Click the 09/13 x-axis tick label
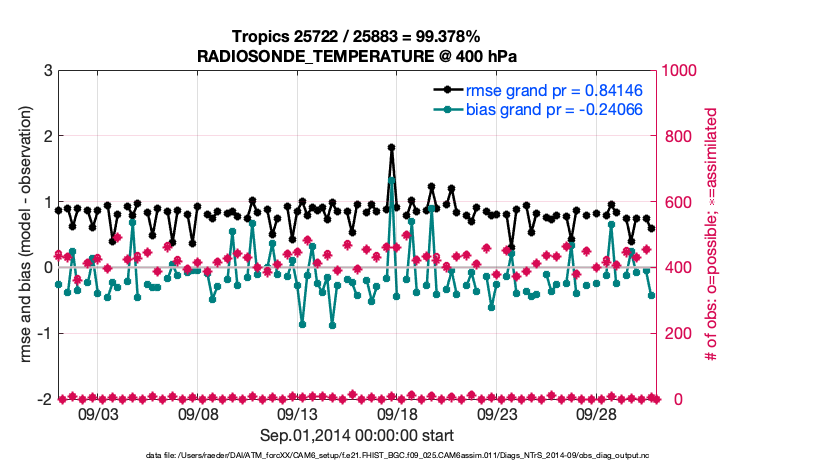Image resolution: width=830 pixels, height=470 pixels. click(x=297, y=414)
